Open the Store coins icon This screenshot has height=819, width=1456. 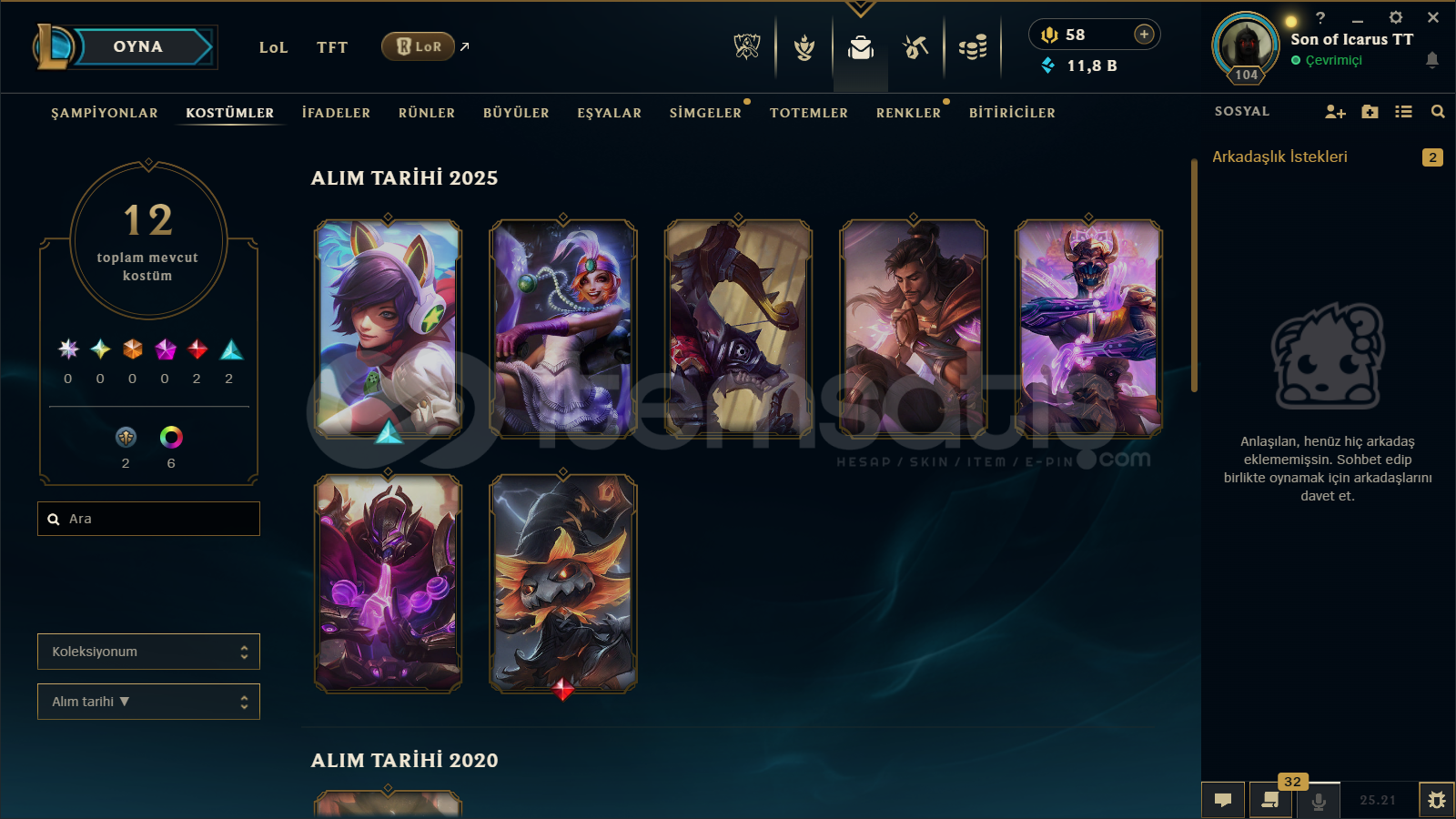click(973, 46)
